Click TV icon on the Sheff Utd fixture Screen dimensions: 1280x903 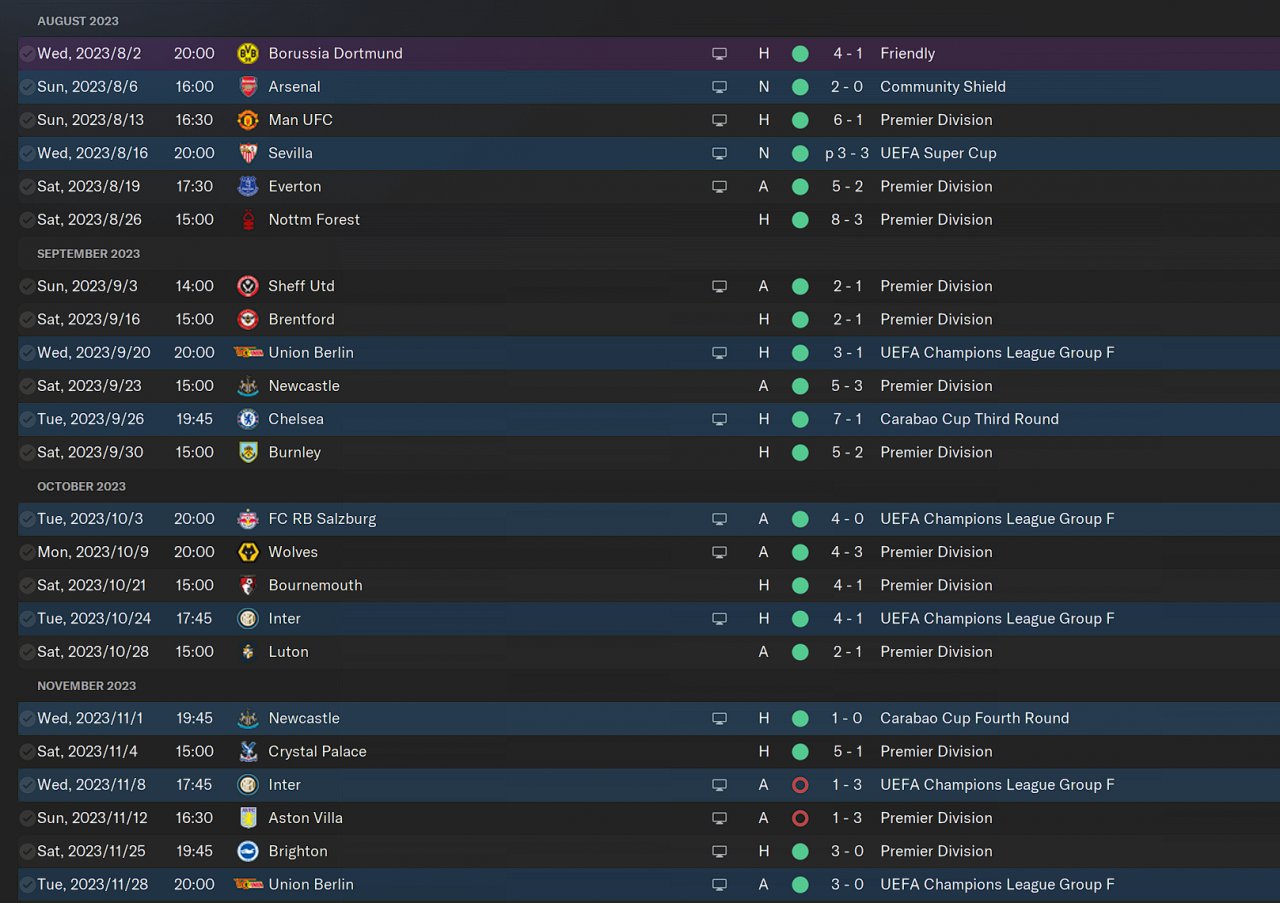(x=719, y=286)
